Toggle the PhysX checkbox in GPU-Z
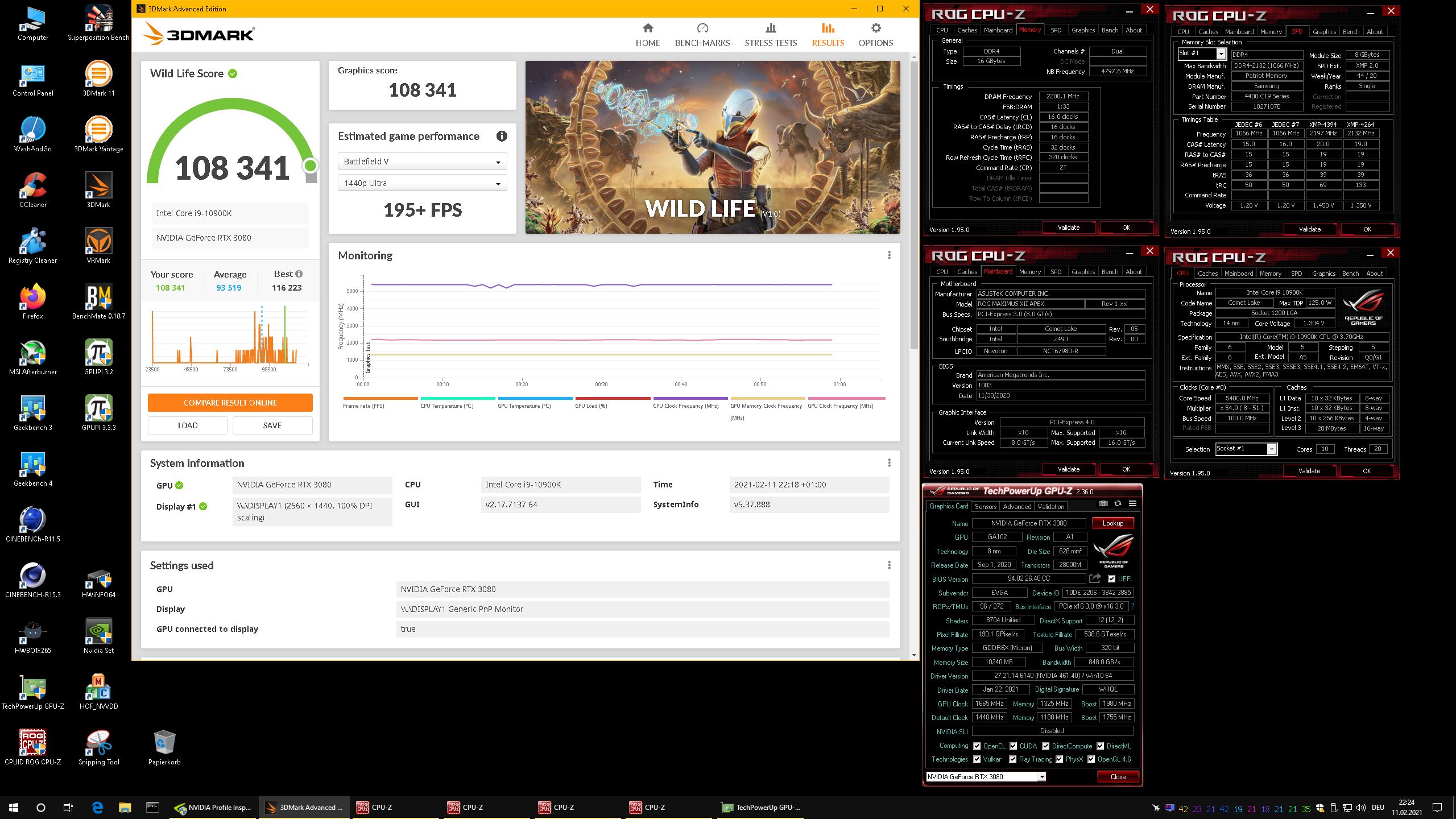This screenshot has width=1456, height=819. (x=1059, y=759)
